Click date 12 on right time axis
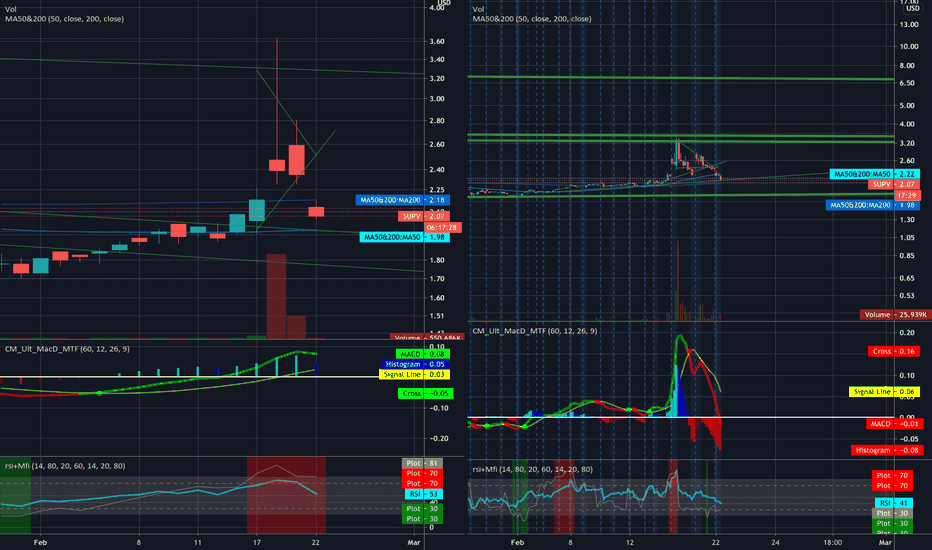 pyautogui.click(x=629, y=542)
